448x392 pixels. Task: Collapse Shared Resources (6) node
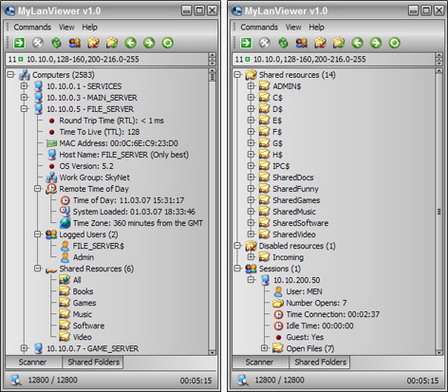pos(38,268)
